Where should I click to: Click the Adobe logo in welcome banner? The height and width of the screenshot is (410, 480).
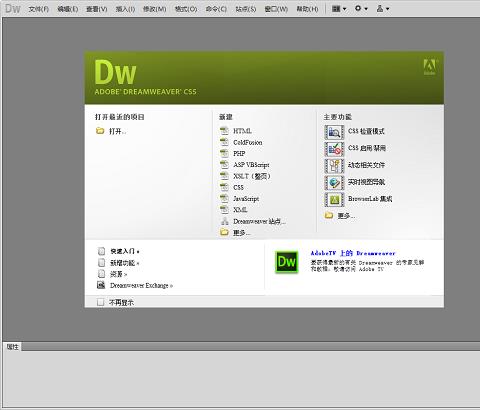[429, 67]
